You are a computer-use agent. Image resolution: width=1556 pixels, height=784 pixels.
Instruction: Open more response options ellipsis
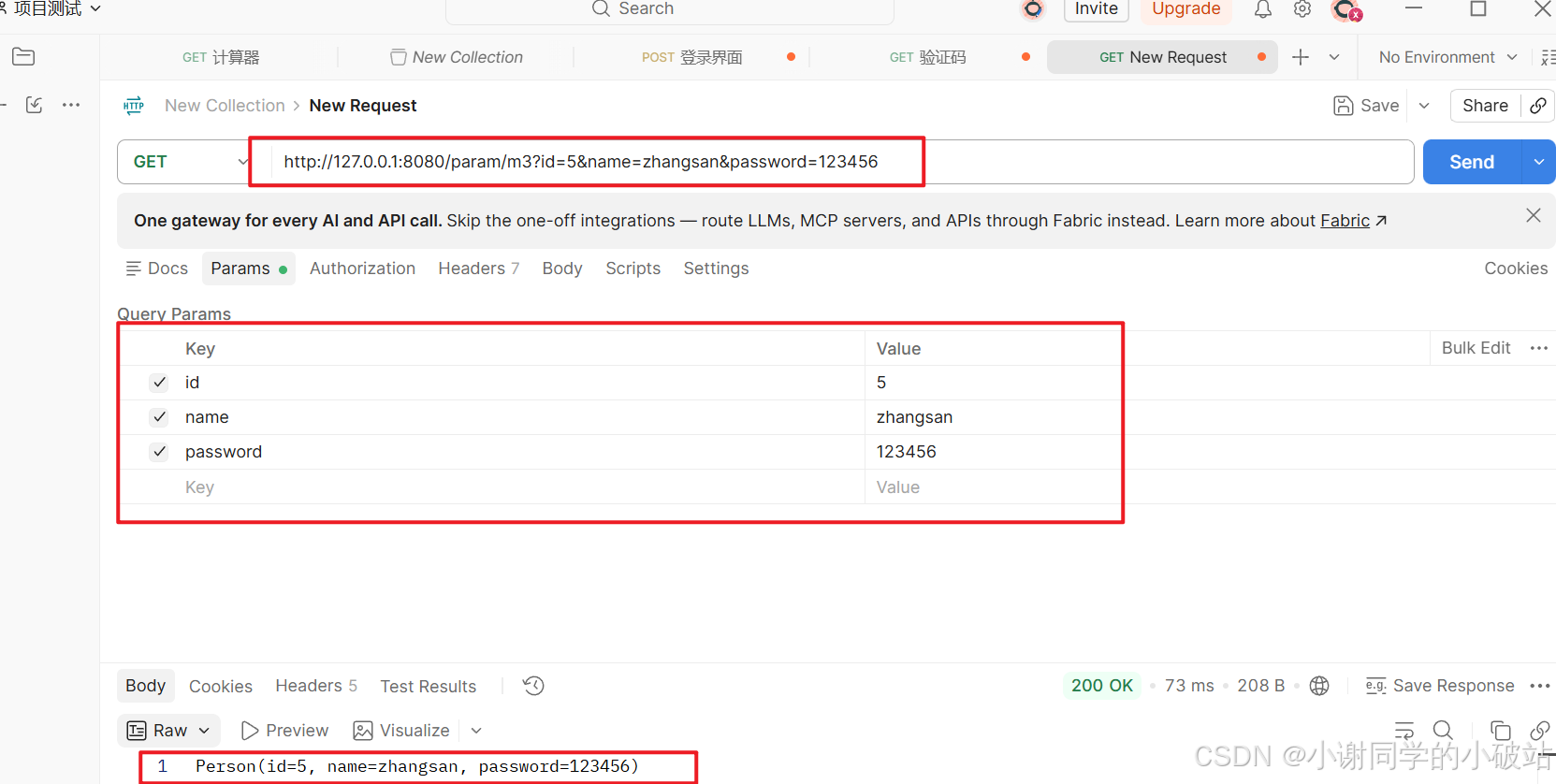tap(1540, 686)
